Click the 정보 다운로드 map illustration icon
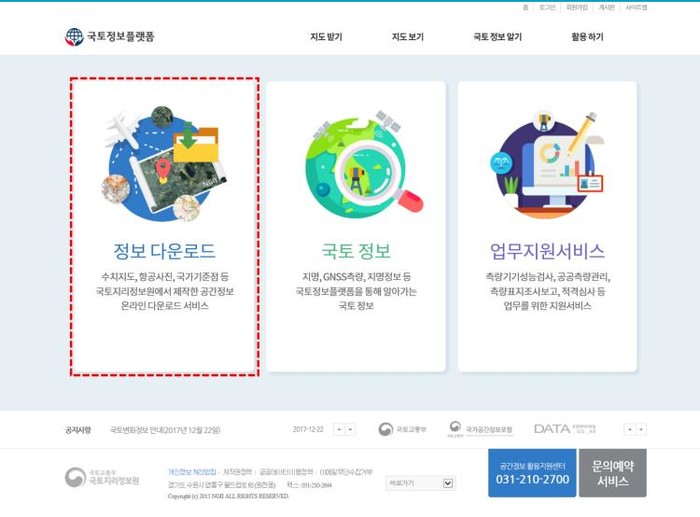The height and width of the screenshot is (517, 700). point(164,163)
